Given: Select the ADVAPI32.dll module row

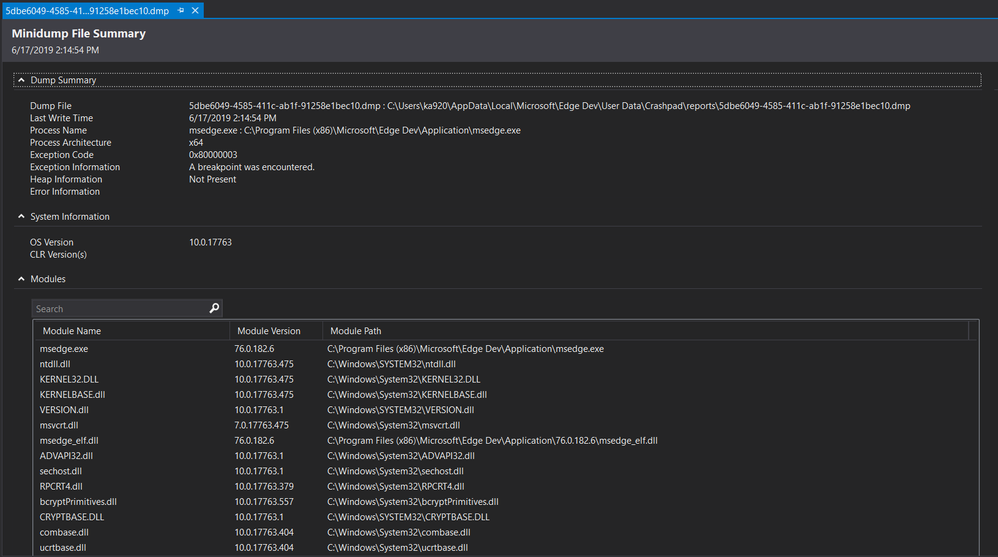Looking at the screenshot, I should 505,456.
